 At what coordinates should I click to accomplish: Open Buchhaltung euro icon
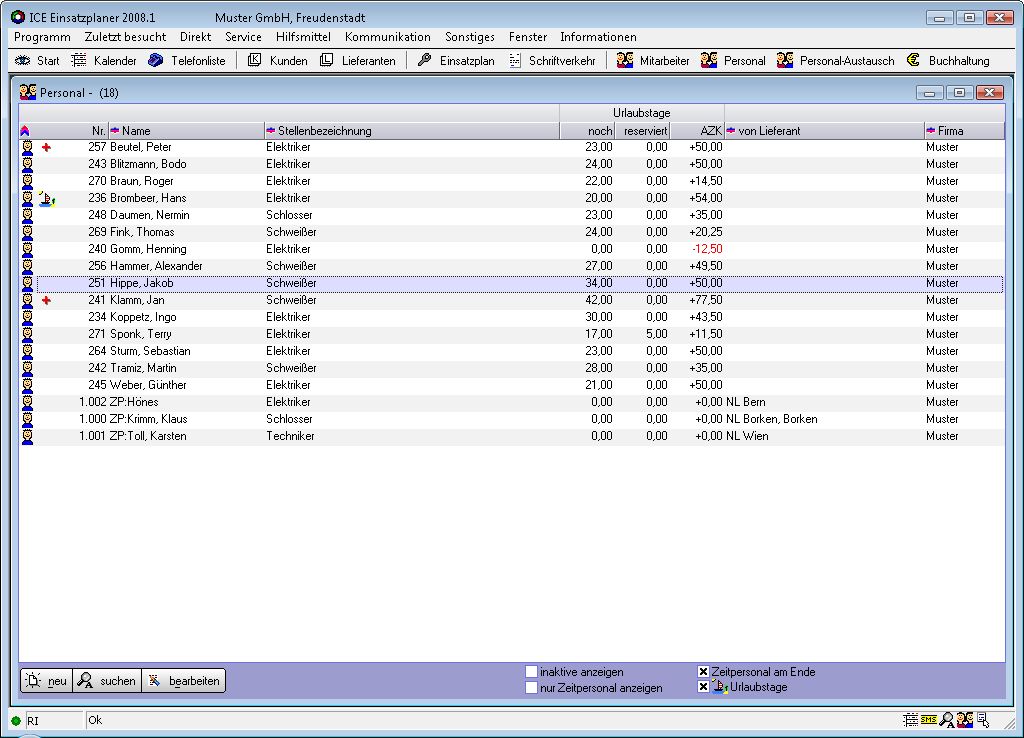(x=913, y=61)
